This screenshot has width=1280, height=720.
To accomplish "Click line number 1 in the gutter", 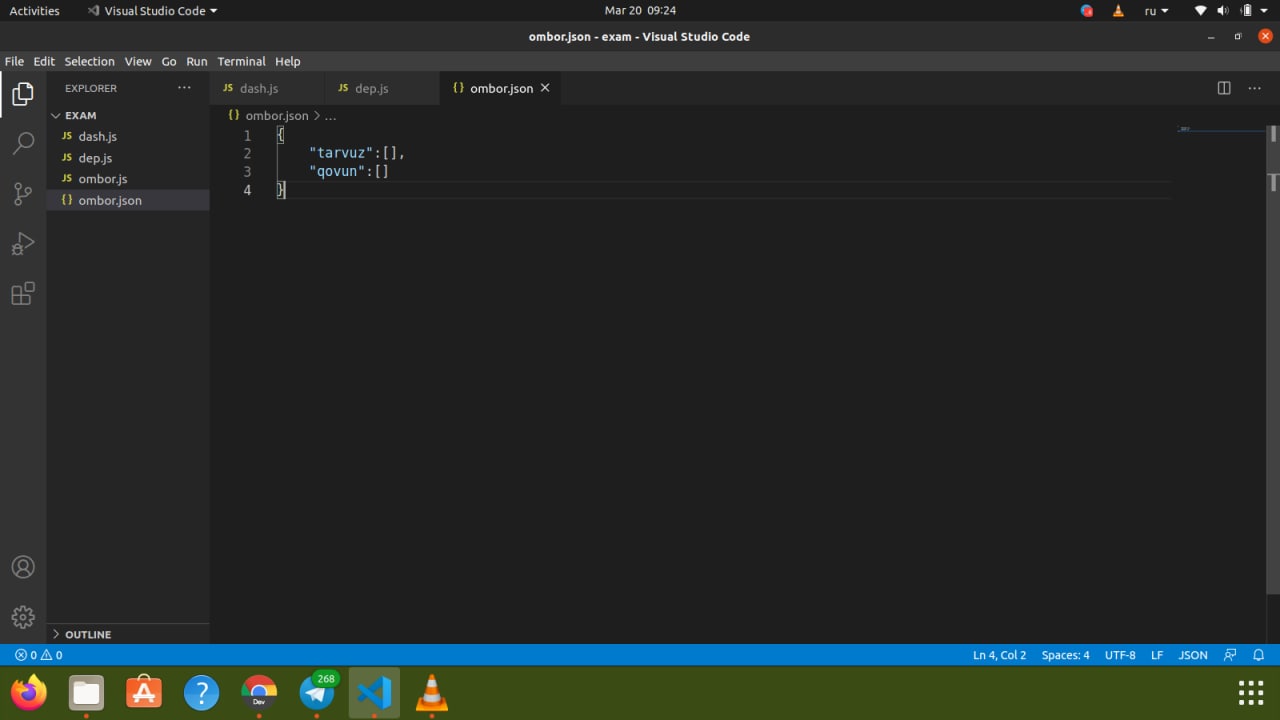I will [x=247, y=135].
